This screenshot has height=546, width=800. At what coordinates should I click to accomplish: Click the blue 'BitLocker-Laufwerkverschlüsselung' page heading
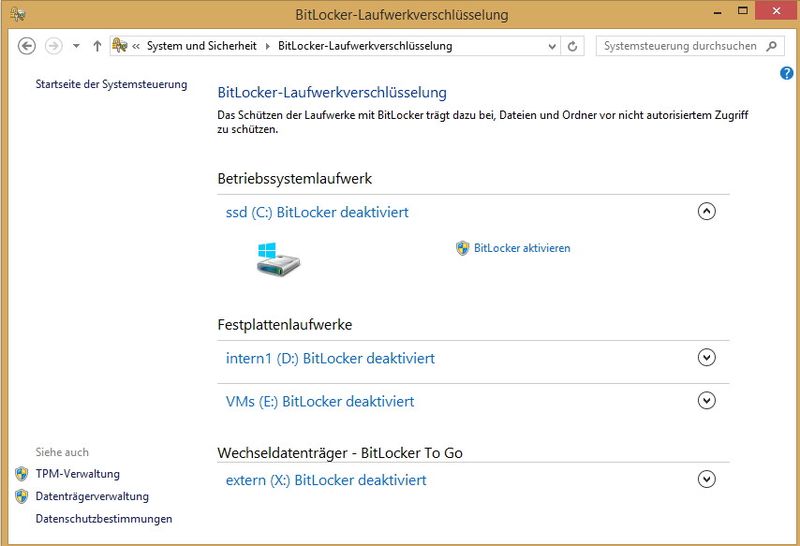pos(332,93)
